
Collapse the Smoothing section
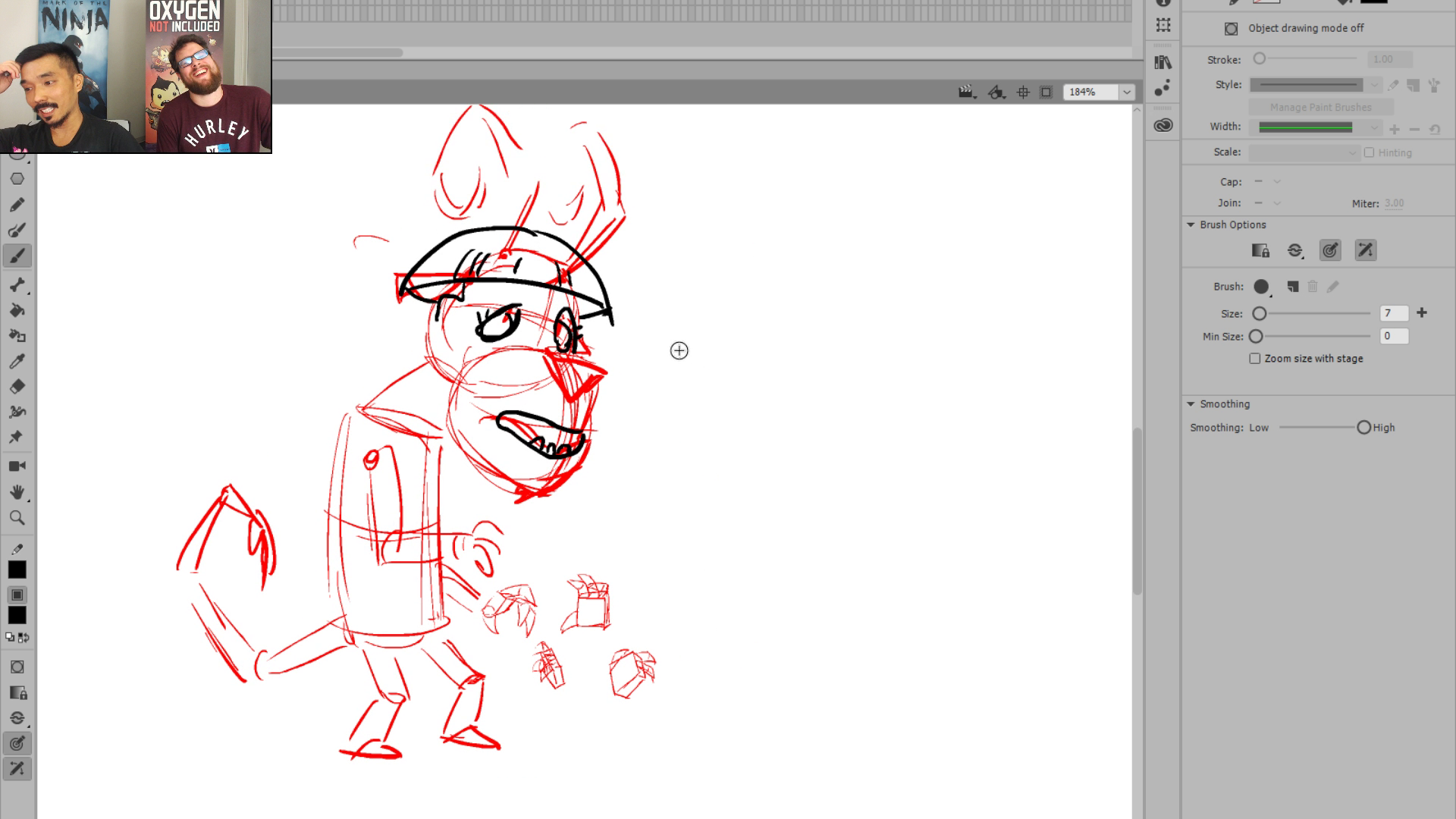1191,404
